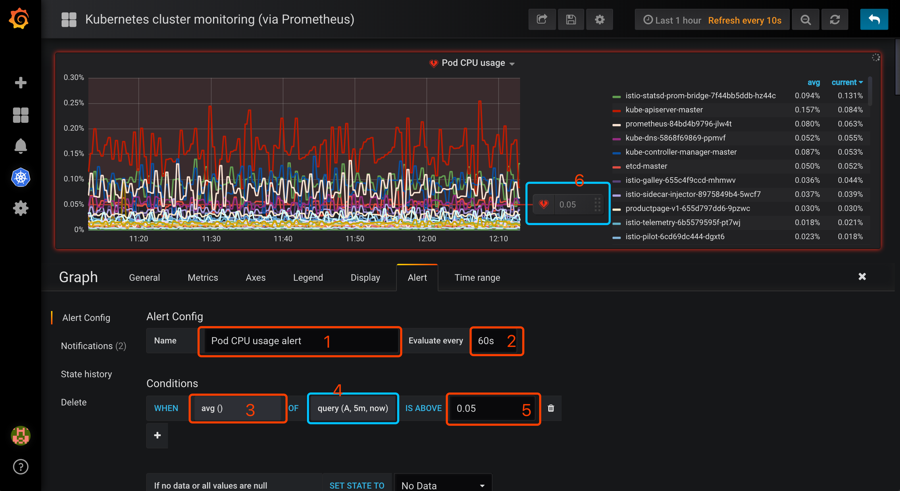Add a new condition with plus button
The height and width of the screenshot is (491, 900).
[x=157, y=435]
